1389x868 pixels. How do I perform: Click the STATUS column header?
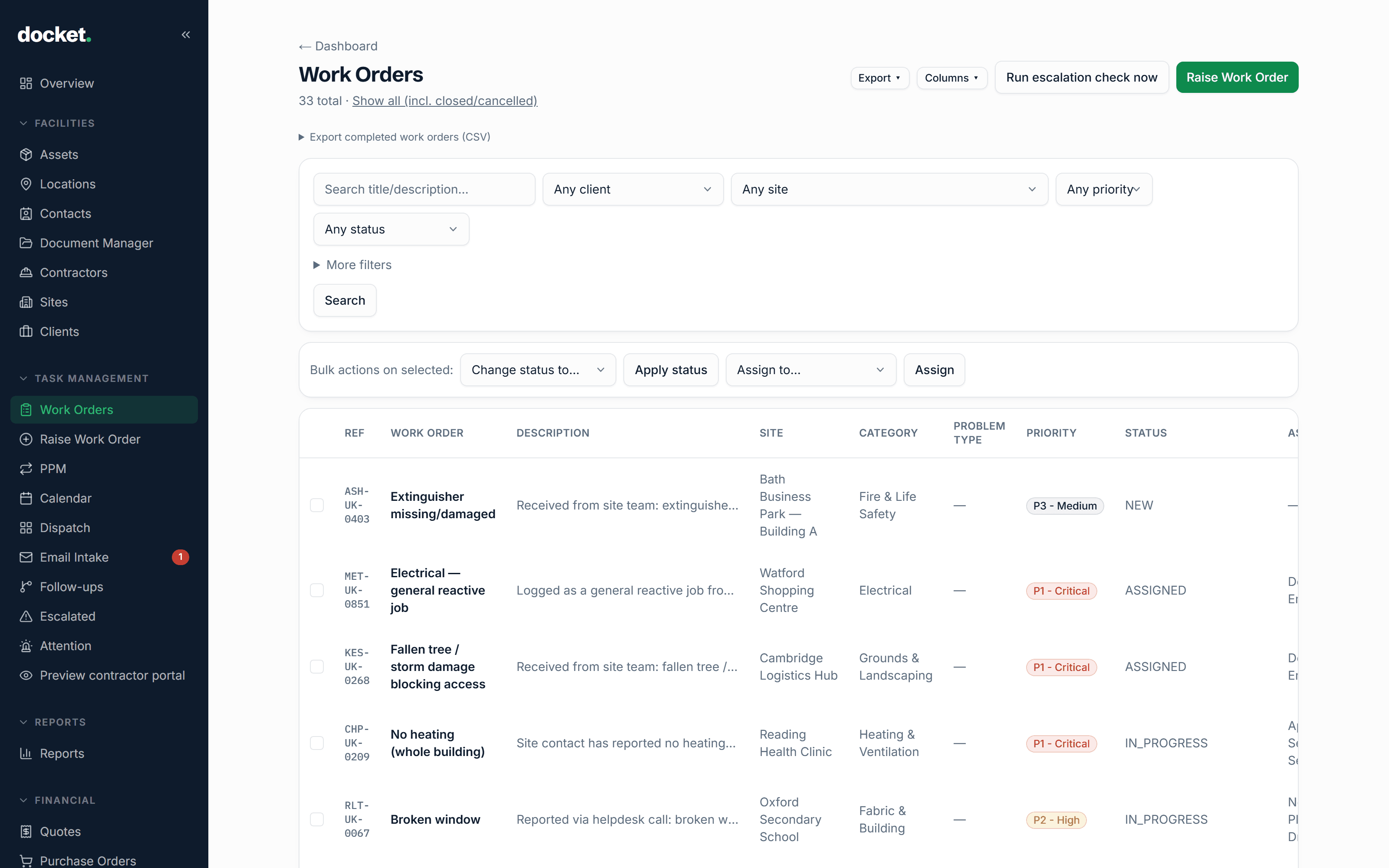click(x=1145, y=433)
